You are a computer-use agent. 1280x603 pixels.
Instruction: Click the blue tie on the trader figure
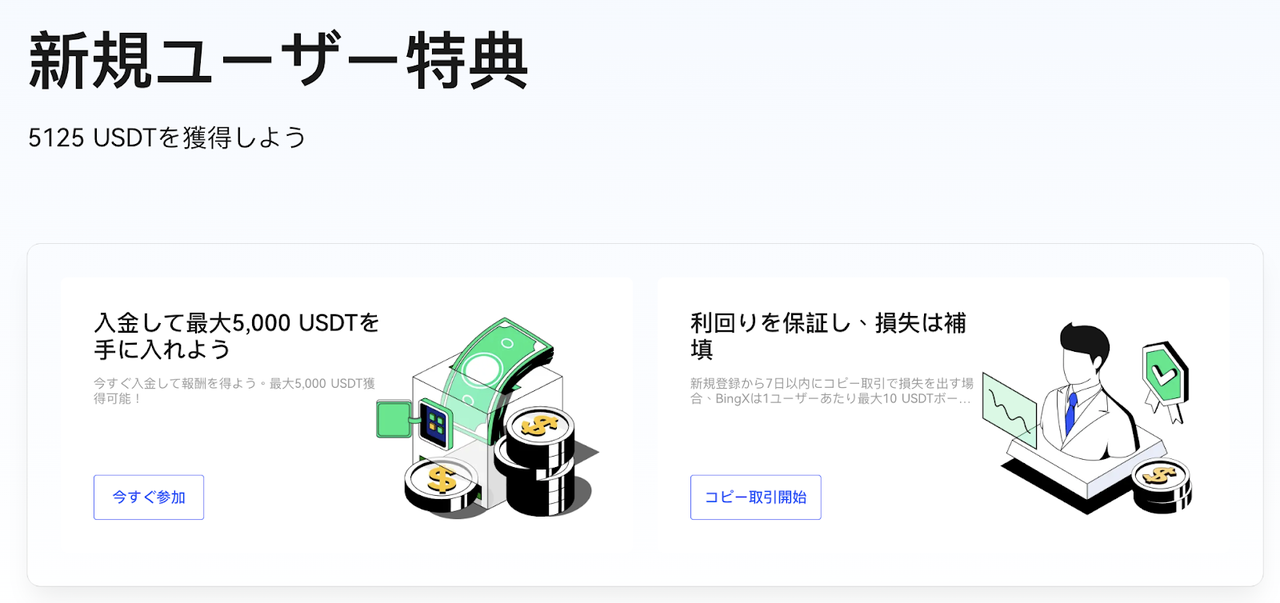(1072, 409)
